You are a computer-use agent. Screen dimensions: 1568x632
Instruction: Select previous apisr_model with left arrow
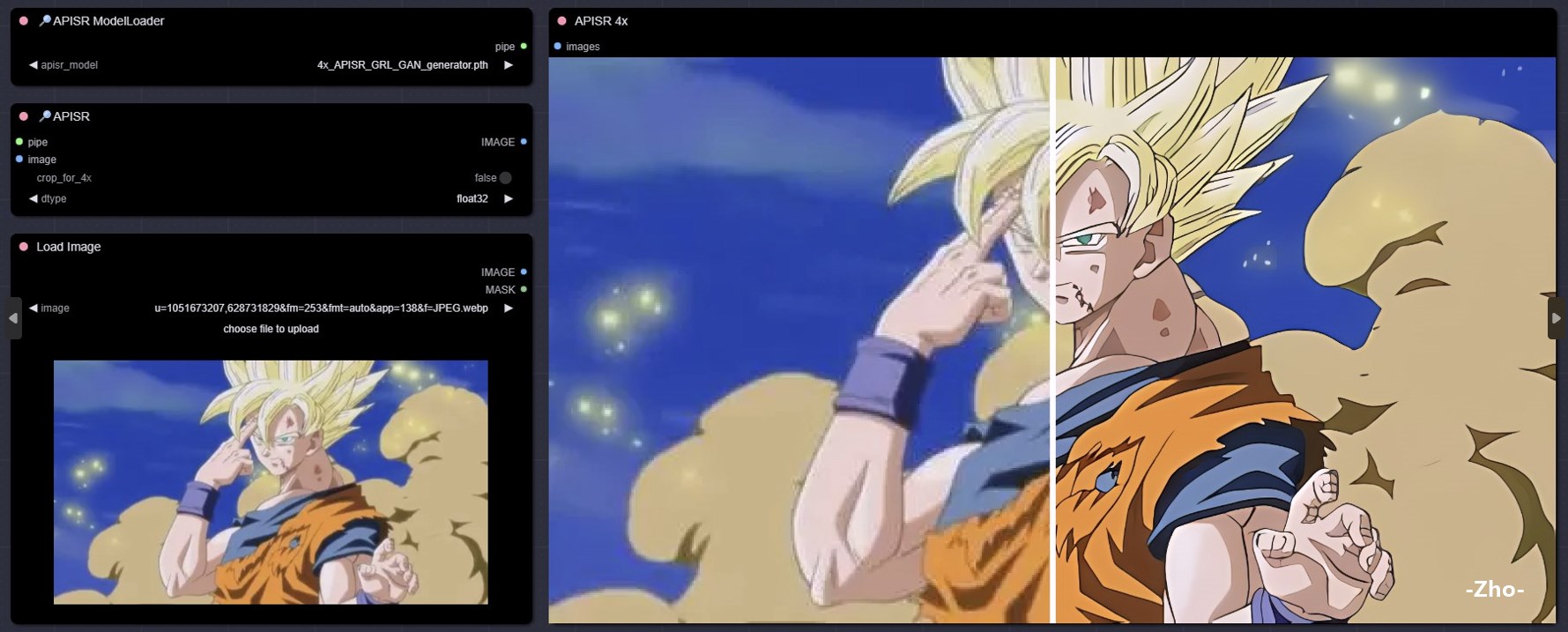tap(33, 65)
